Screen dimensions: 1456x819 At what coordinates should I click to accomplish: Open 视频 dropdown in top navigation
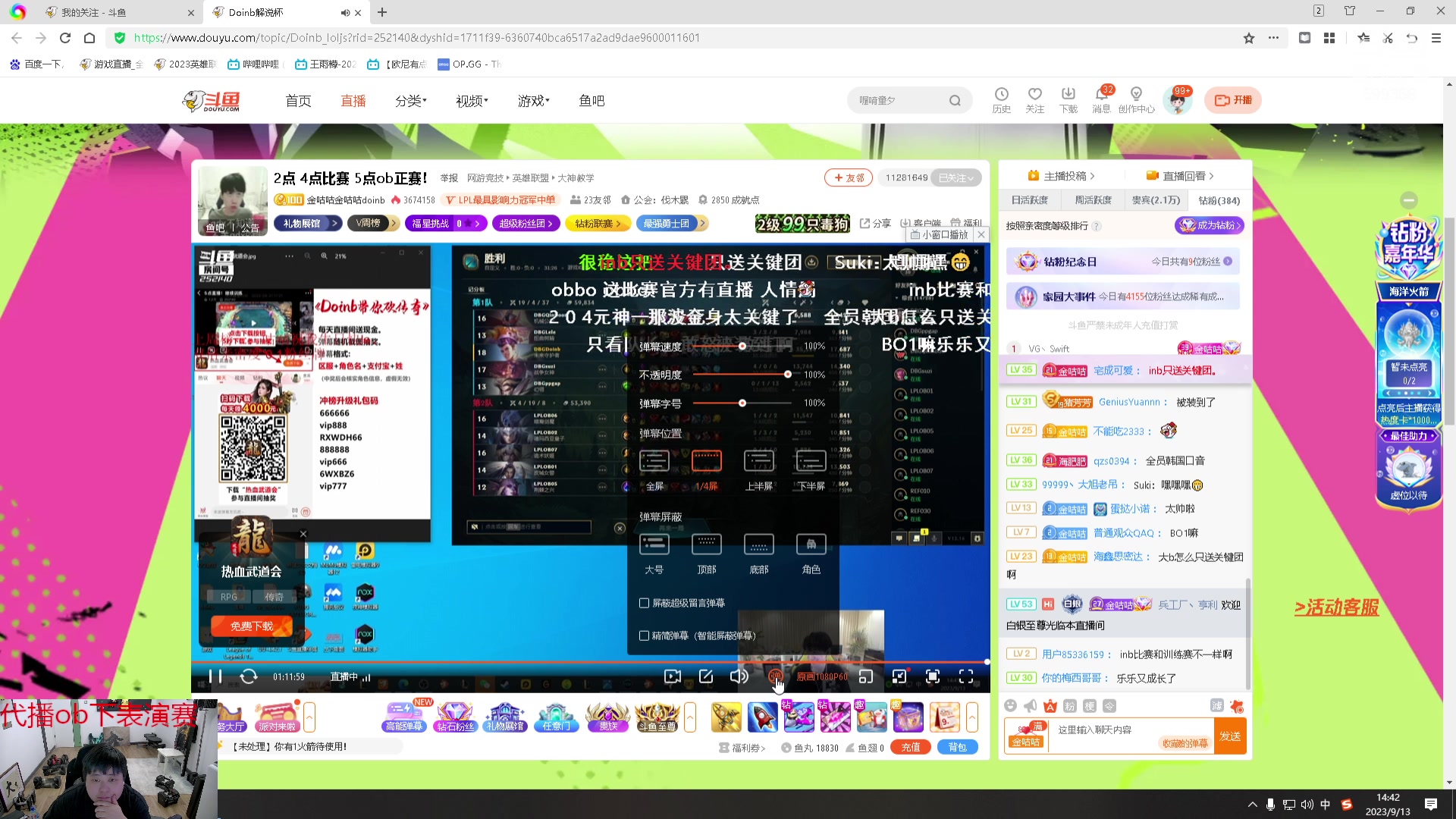pos(472,101)
